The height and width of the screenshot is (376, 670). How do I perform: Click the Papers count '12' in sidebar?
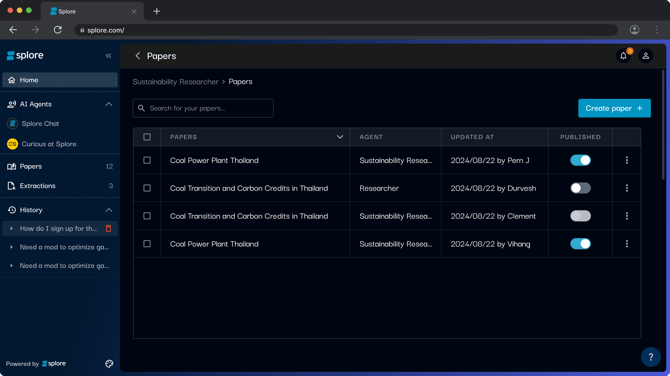click(x=109, y=166)
